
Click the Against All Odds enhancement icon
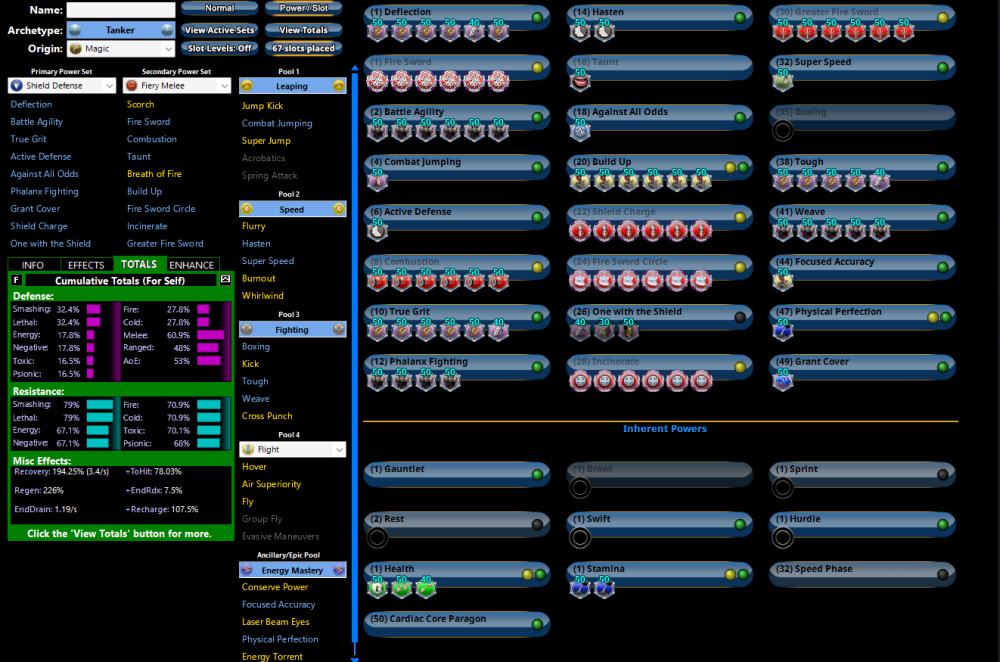coord(579,131)
